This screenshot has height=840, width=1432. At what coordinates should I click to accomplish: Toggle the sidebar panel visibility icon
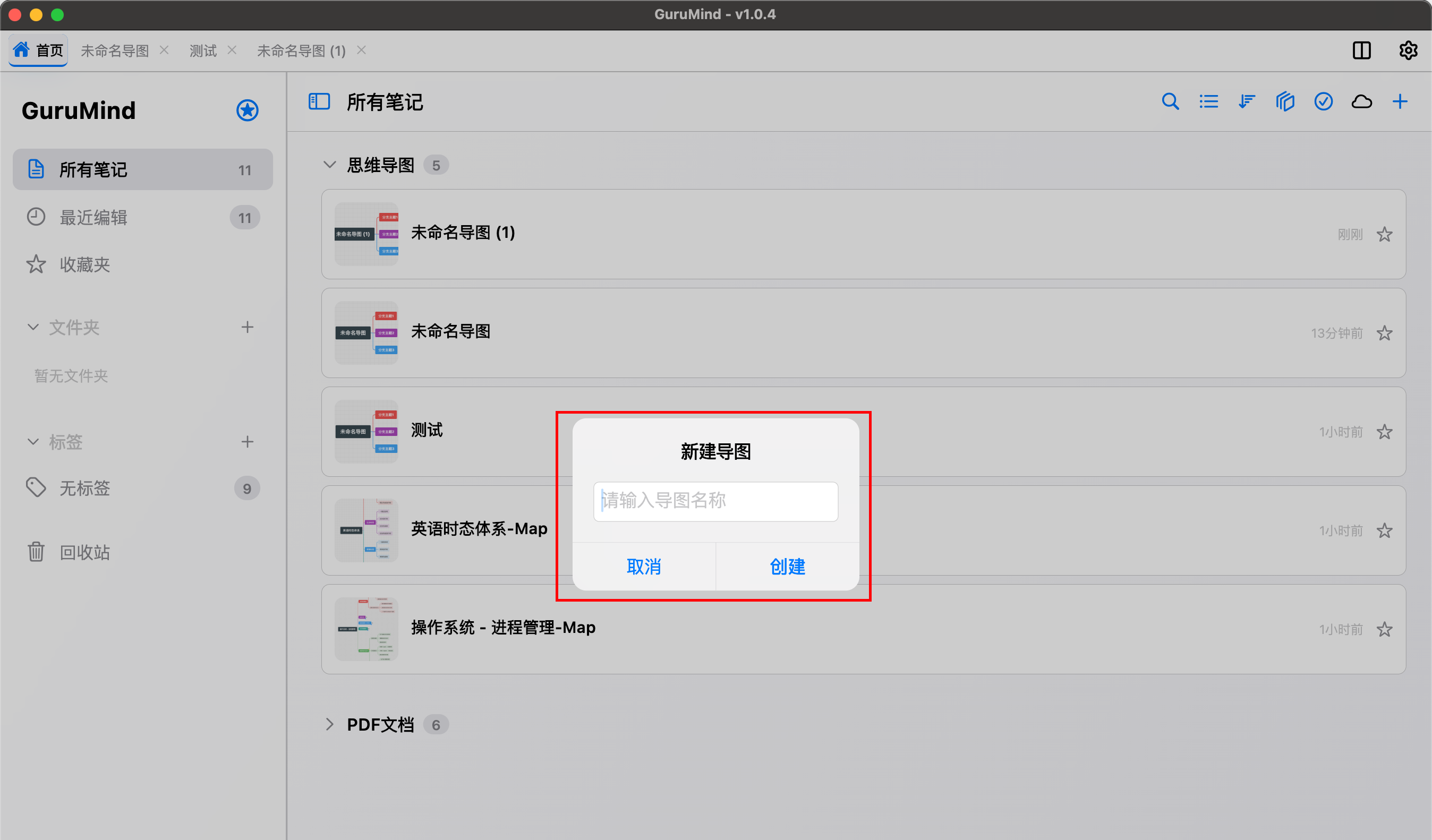[319, 101]
